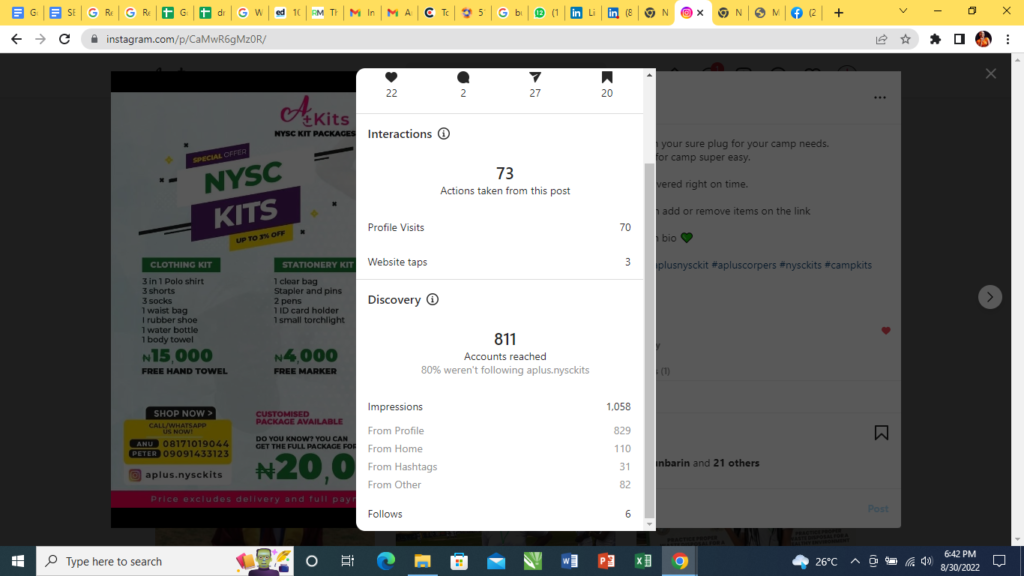Click the Impressions row
Screen dimensions: 1024x576
click(x=499, y=406)
